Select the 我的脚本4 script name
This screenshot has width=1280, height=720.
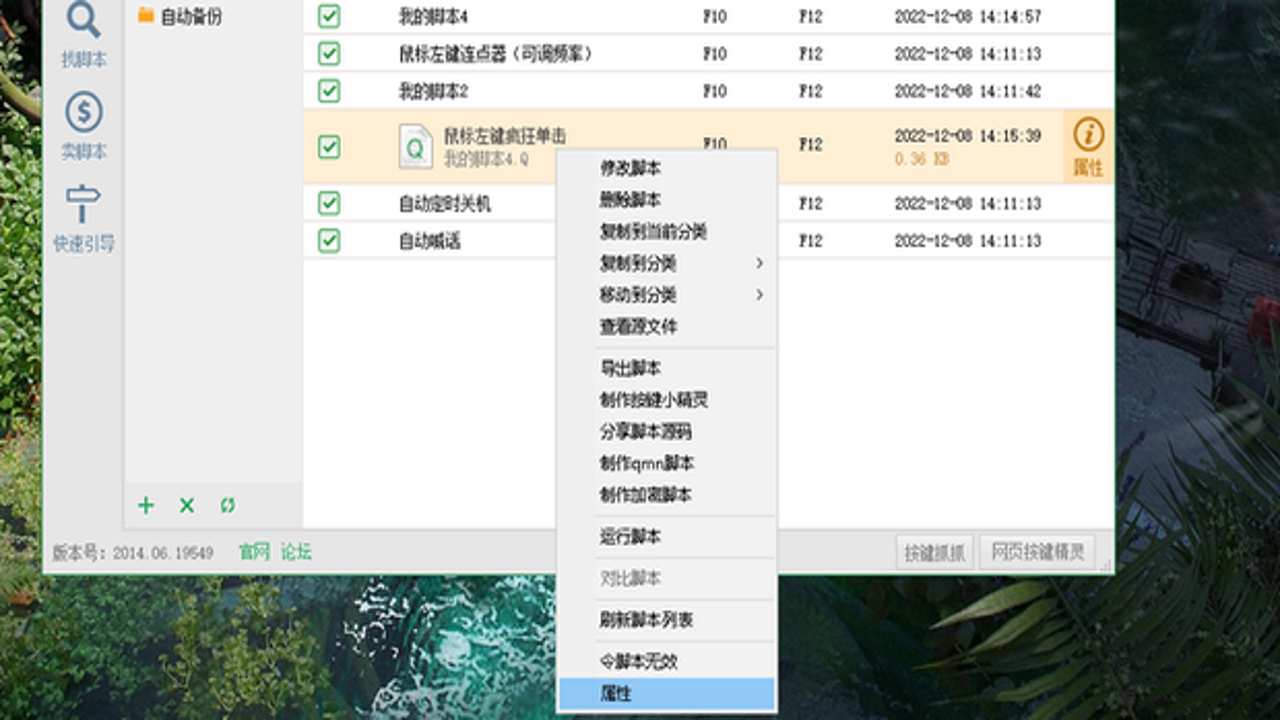tap(433, 16)
